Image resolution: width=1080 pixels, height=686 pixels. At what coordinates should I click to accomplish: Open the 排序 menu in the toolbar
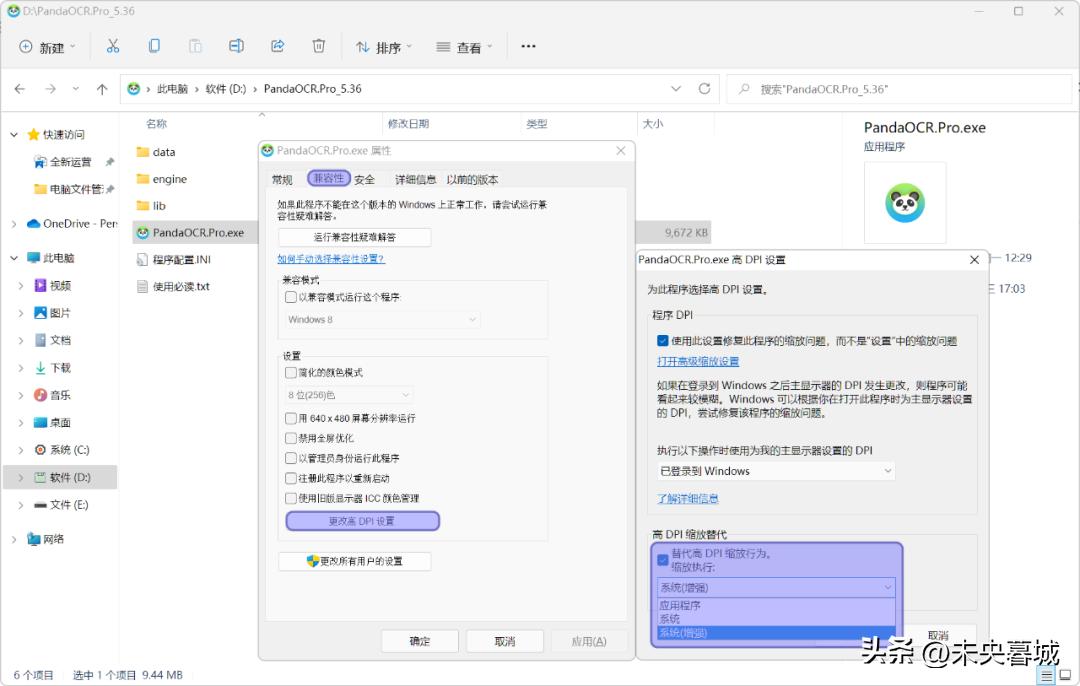coord(383,45)
